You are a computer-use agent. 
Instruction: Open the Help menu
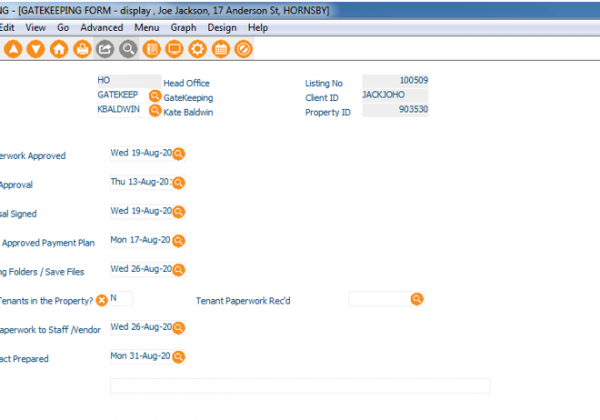[x=258, y=28]
